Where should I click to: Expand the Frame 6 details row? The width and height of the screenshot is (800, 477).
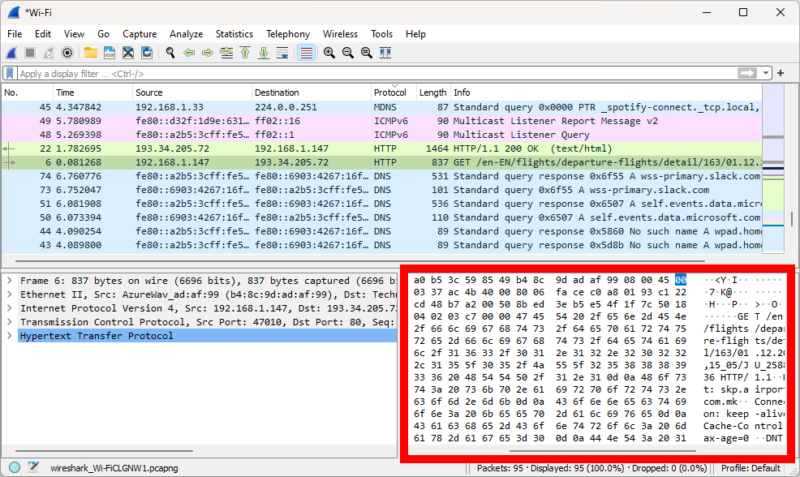9,281
